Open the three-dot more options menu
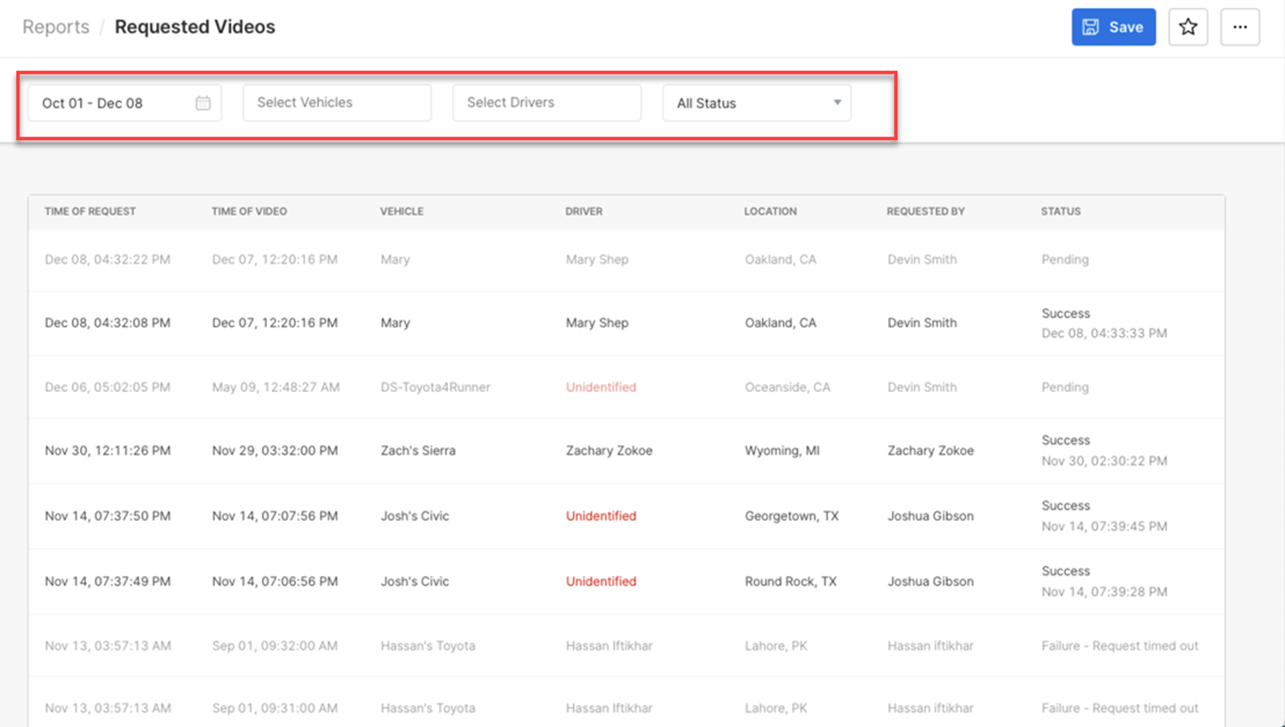 [x=1240, y=27]
